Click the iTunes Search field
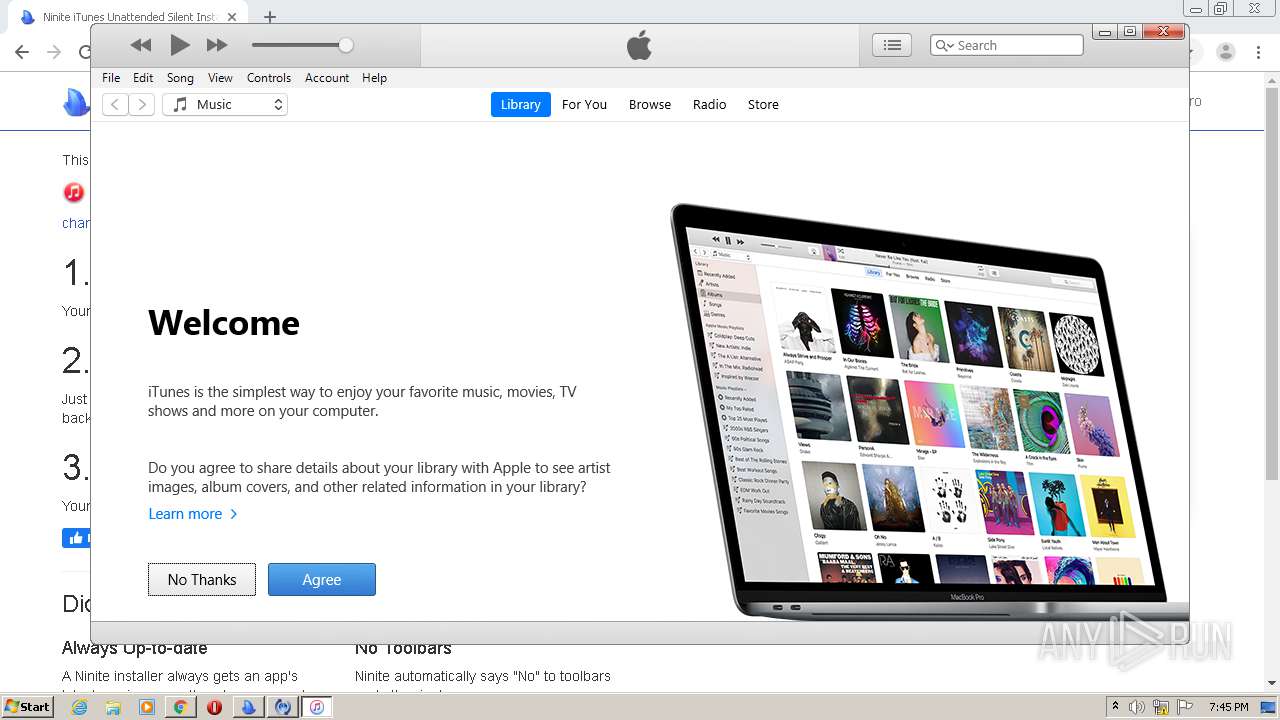 (x=1007, y=45)
